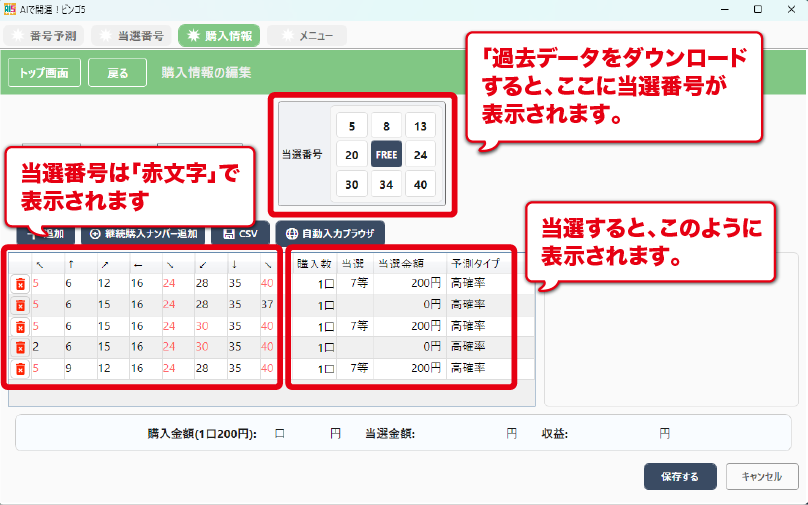Sort by the 購入数 column header

tap(314, 263)
